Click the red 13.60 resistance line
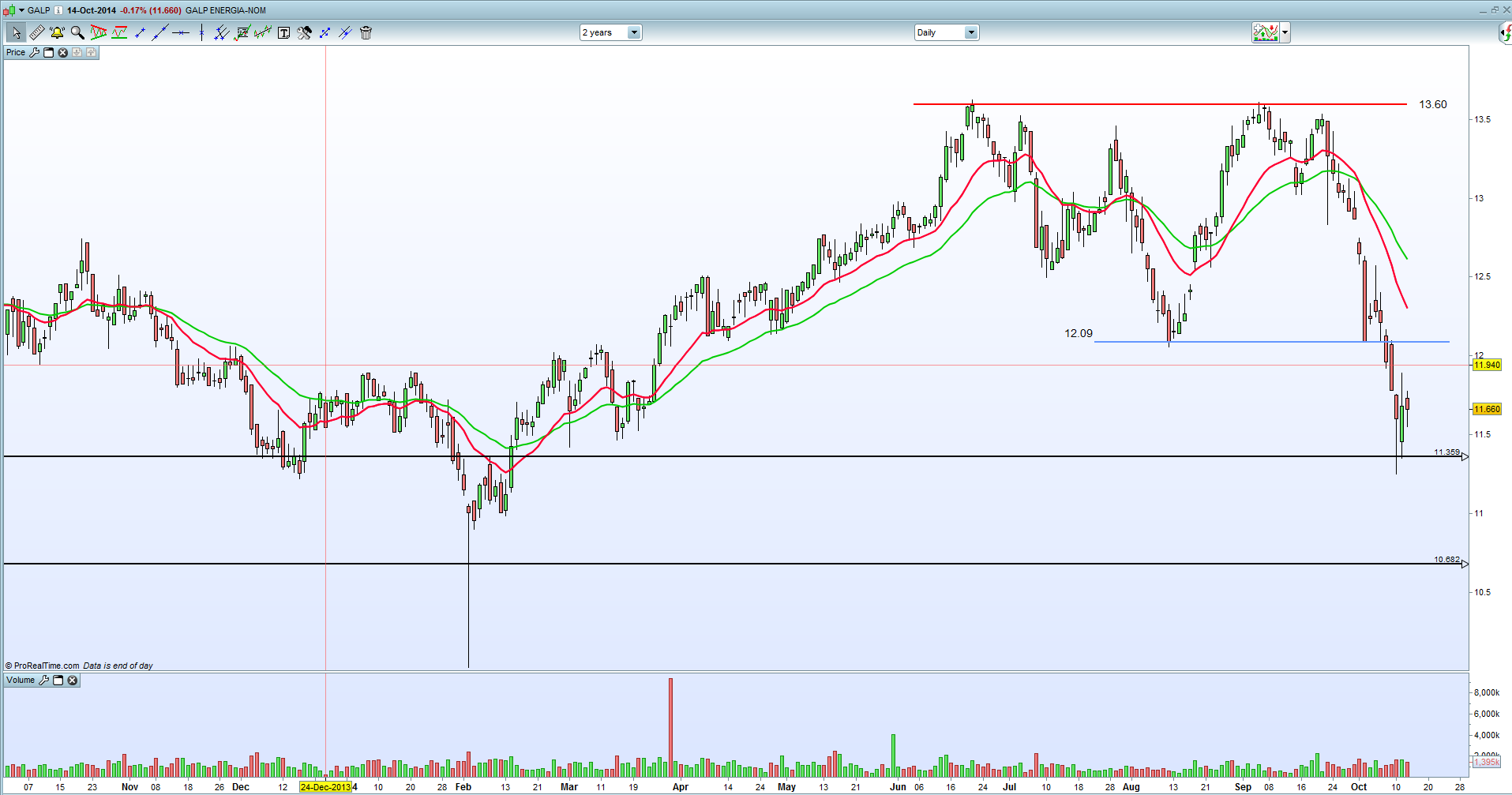This screenshot has width=1512, height=795. tap(1160, 103)
